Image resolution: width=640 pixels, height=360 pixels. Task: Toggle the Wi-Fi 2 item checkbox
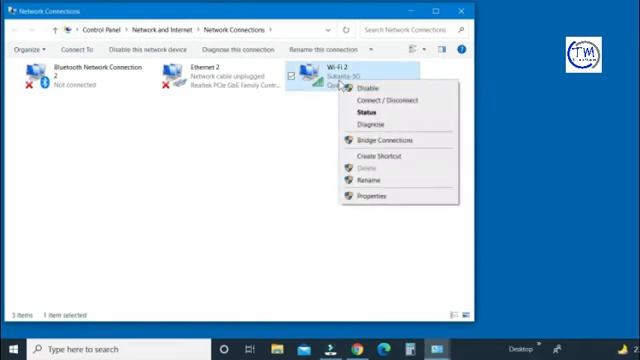click(x=291, y=76)
